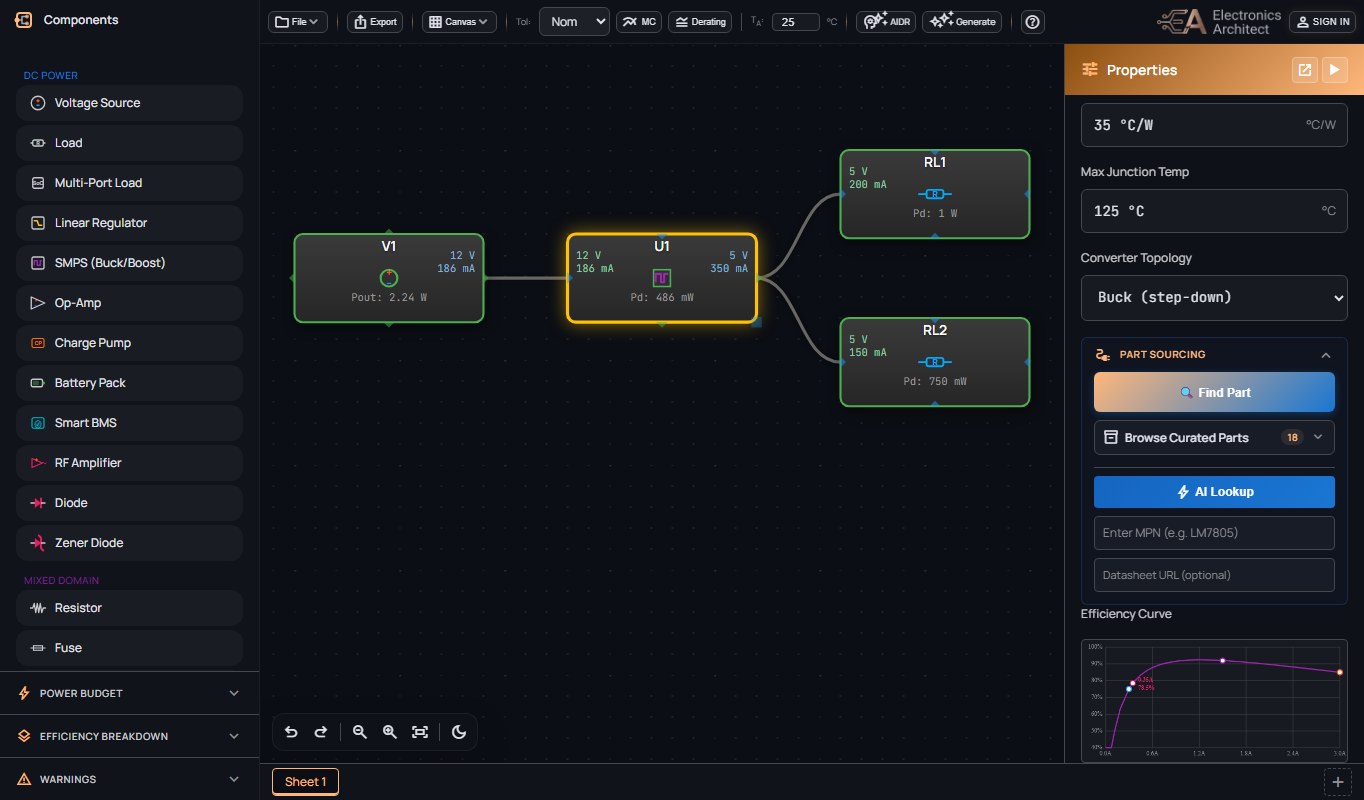
Task: Add a Linear Regulator component
Action: coord(129,223)
